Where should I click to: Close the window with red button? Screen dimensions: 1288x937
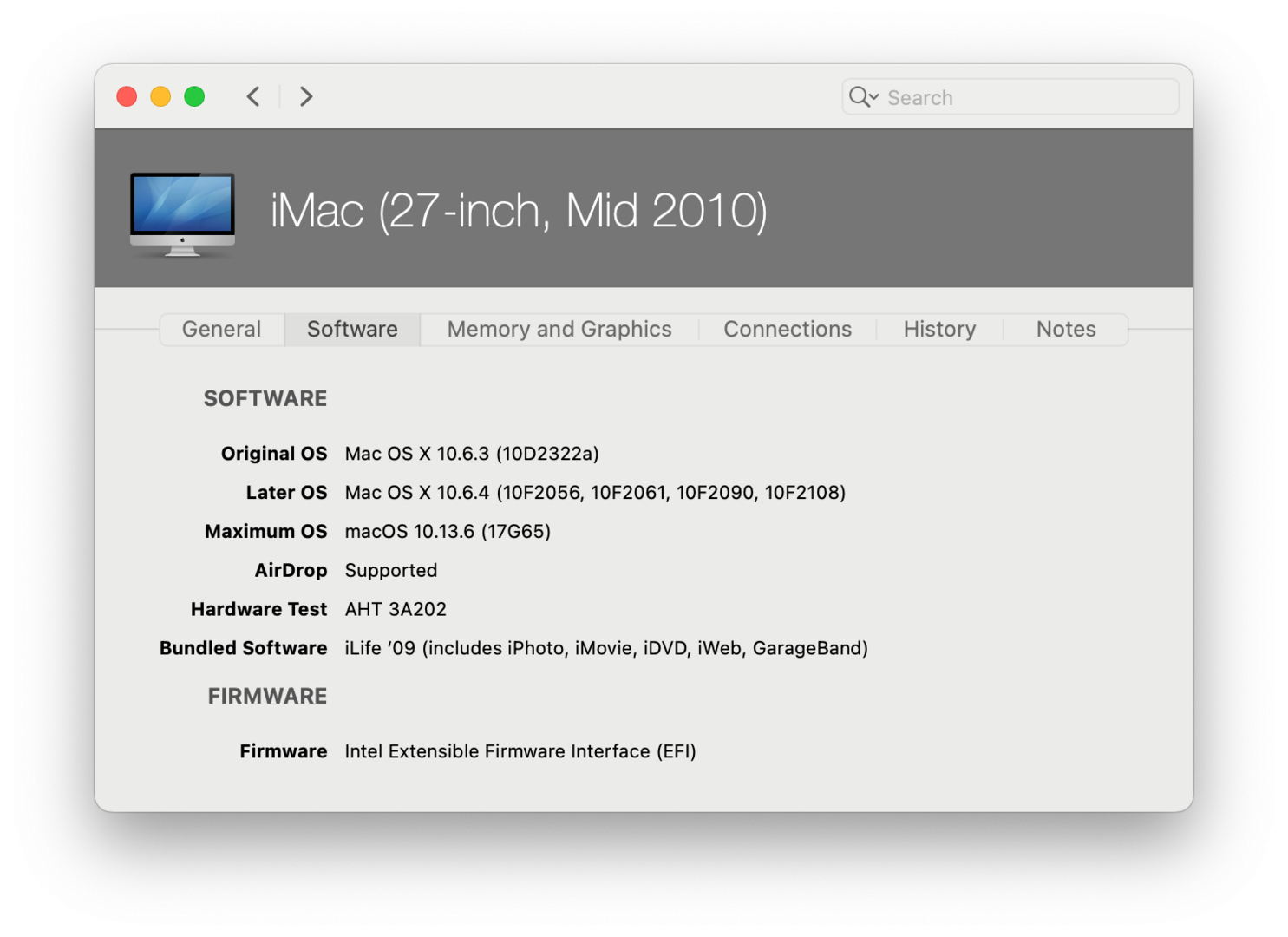coord(127,96)
